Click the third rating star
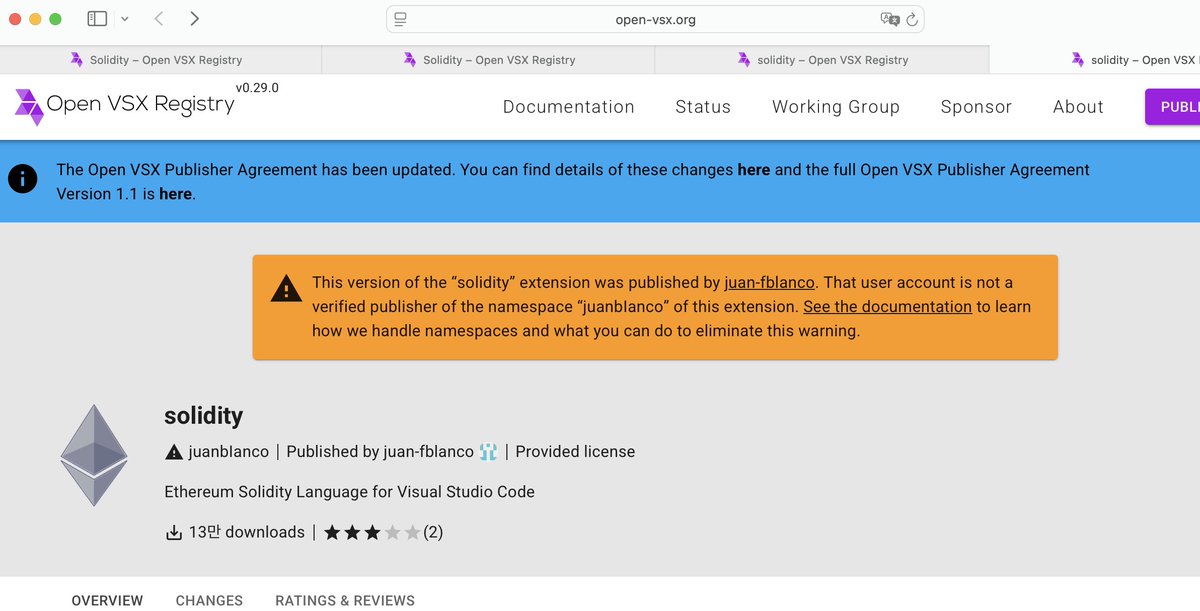Screen dimensions: 1200x611 coord(372,533)
